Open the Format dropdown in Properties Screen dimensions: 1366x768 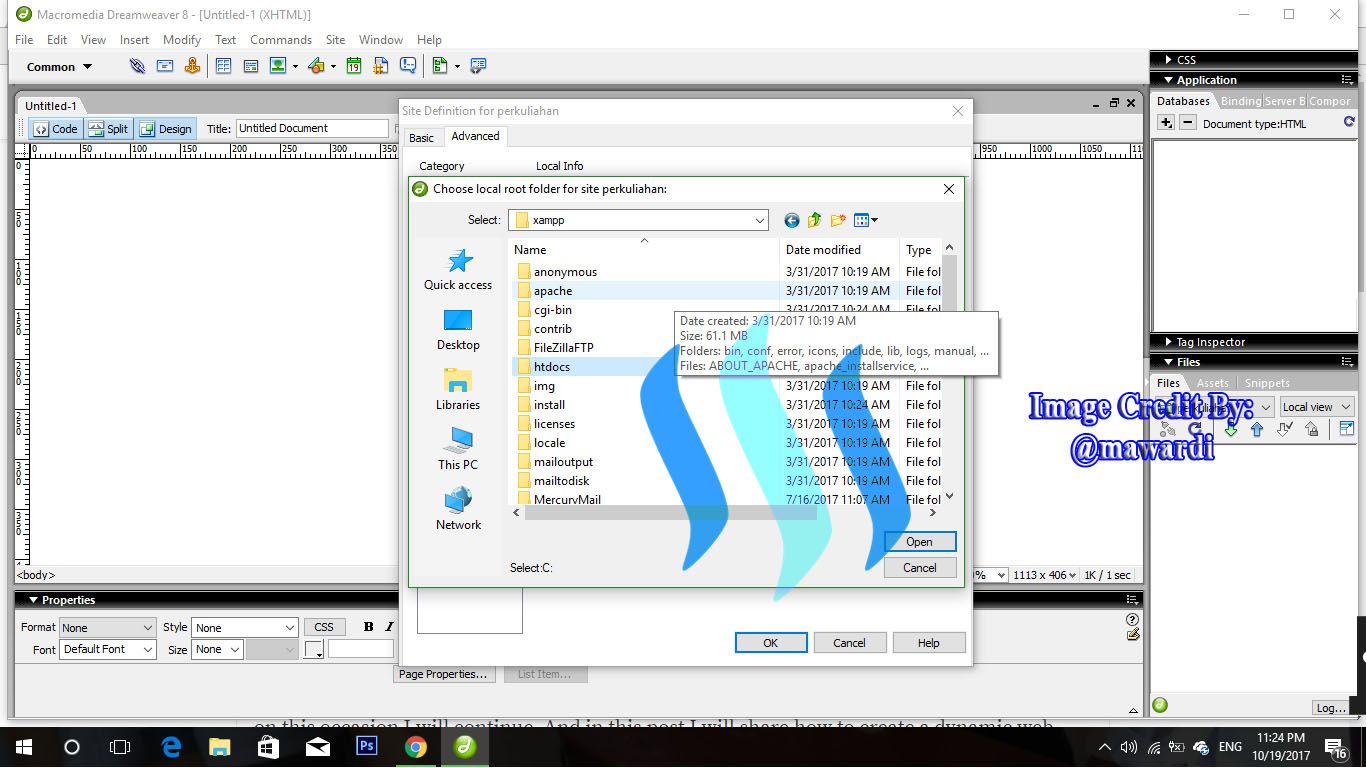pos(108,628)
